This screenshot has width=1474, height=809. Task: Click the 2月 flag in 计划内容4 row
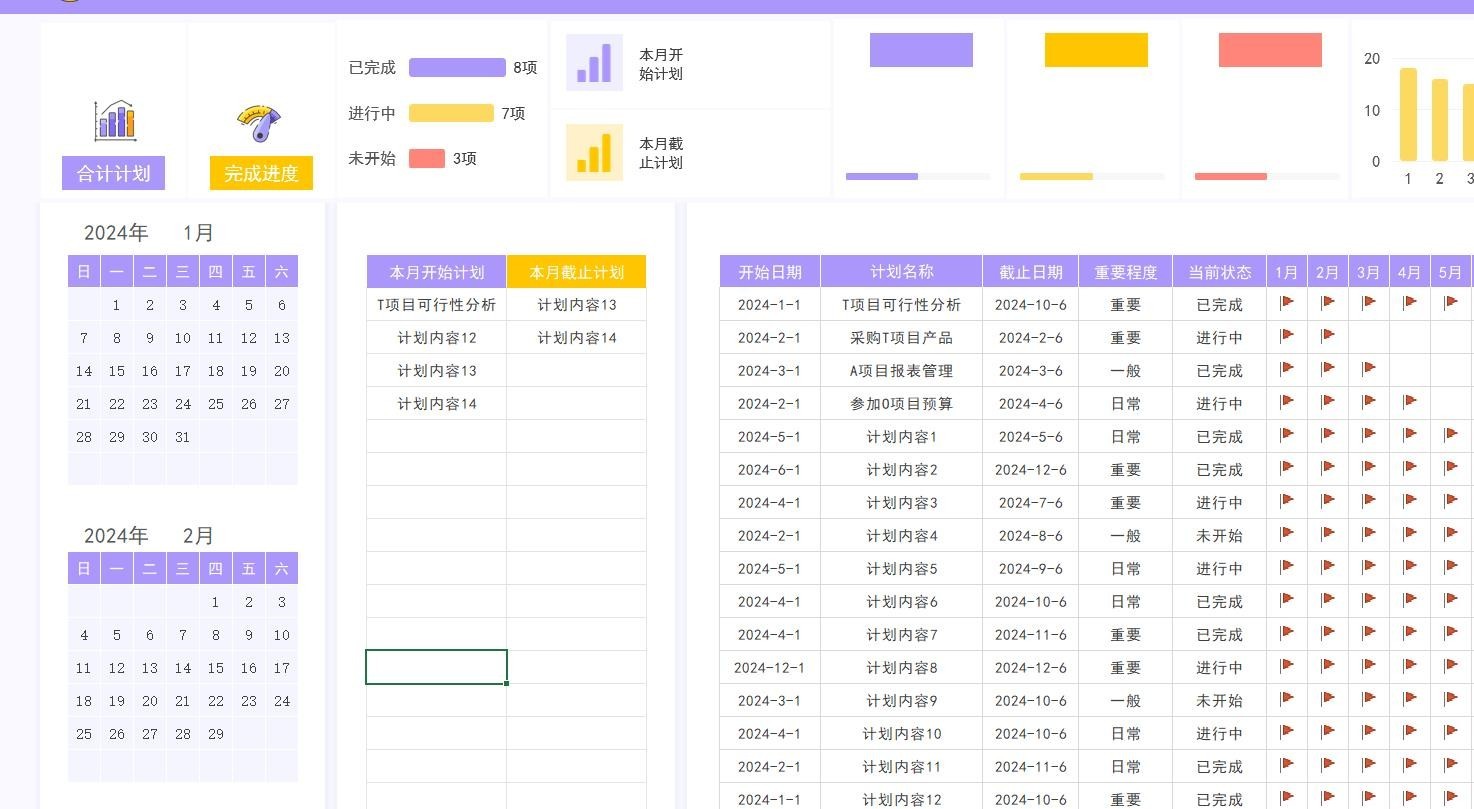[1328, 533]
